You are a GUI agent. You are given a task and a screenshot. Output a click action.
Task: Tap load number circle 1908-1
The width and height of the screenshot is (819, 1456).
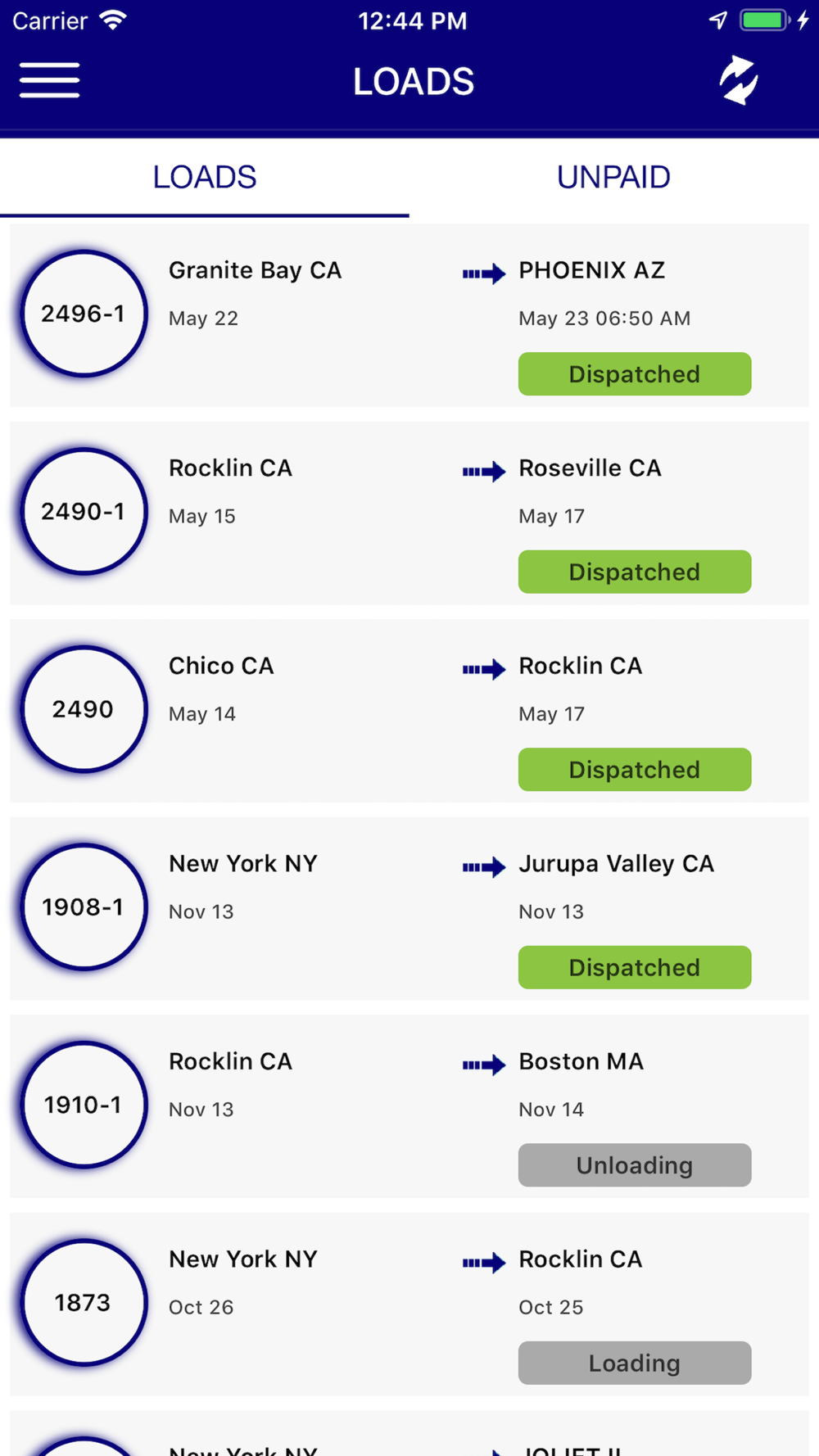tap(84, 907)
